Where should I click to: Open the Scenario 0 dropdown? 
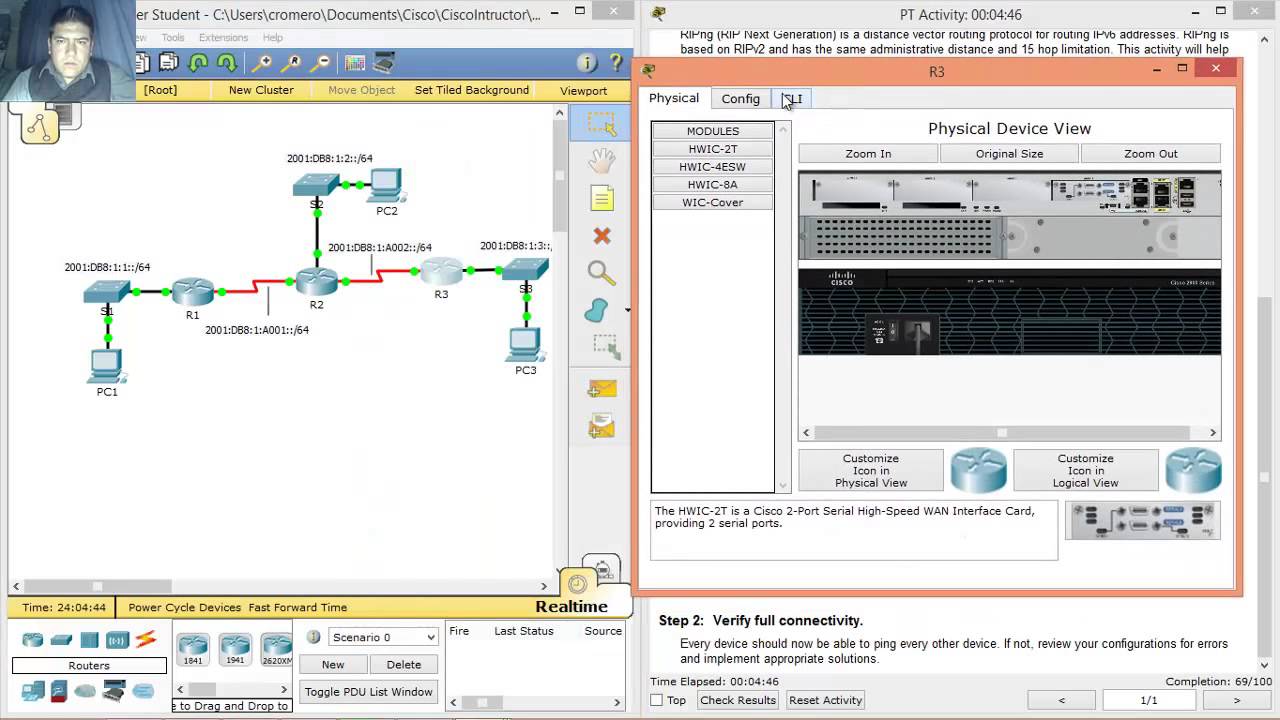(383, 637)
